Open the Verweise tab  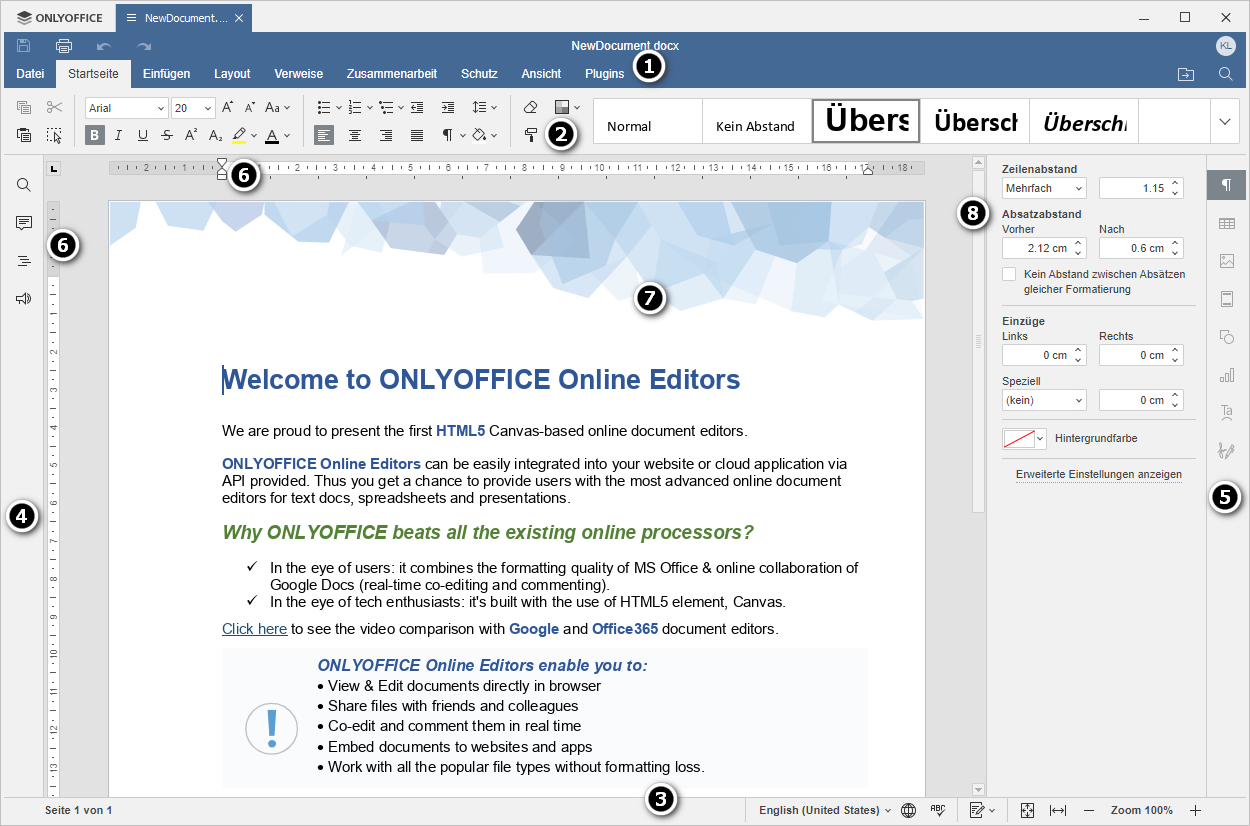(298, 74)
